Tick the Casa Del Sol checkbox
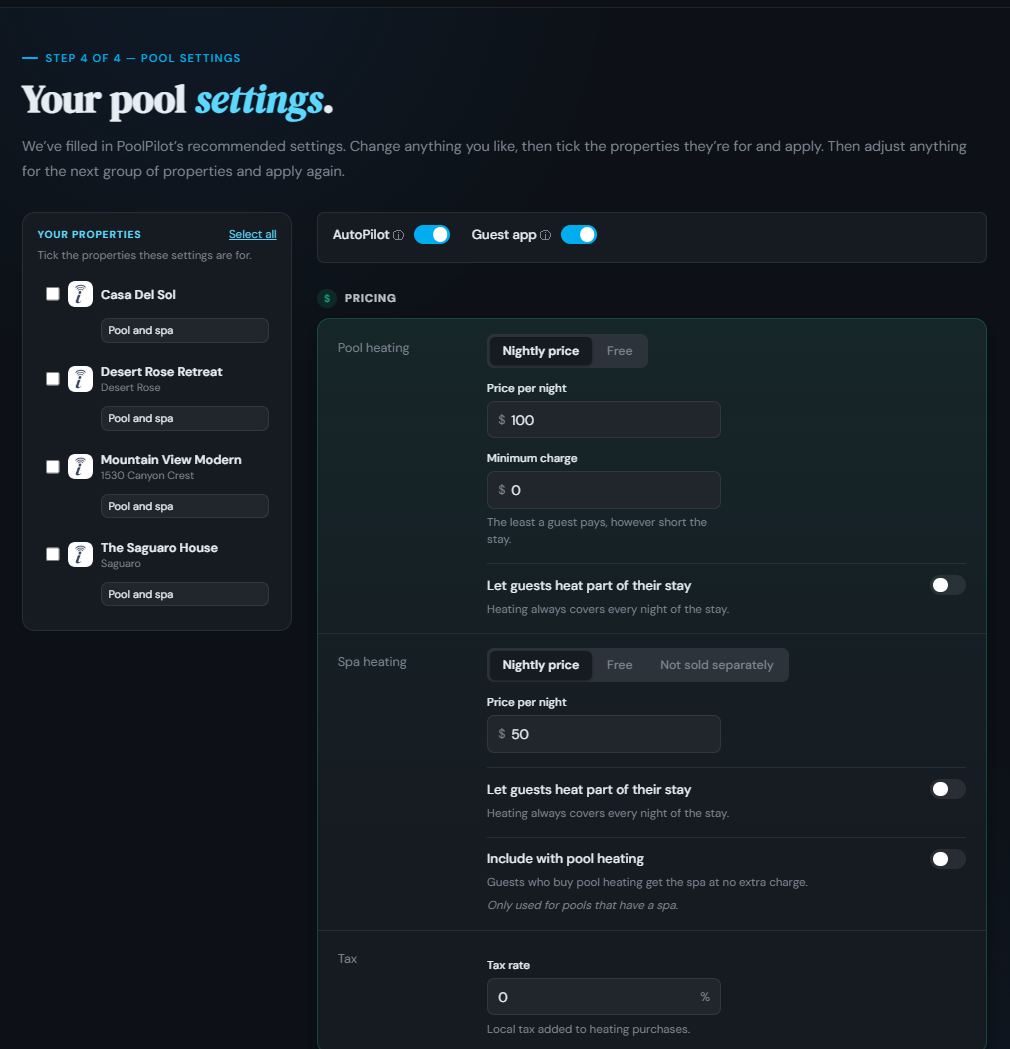Viewport: 1010px width, 1049px height. click(x=53, y=294)
